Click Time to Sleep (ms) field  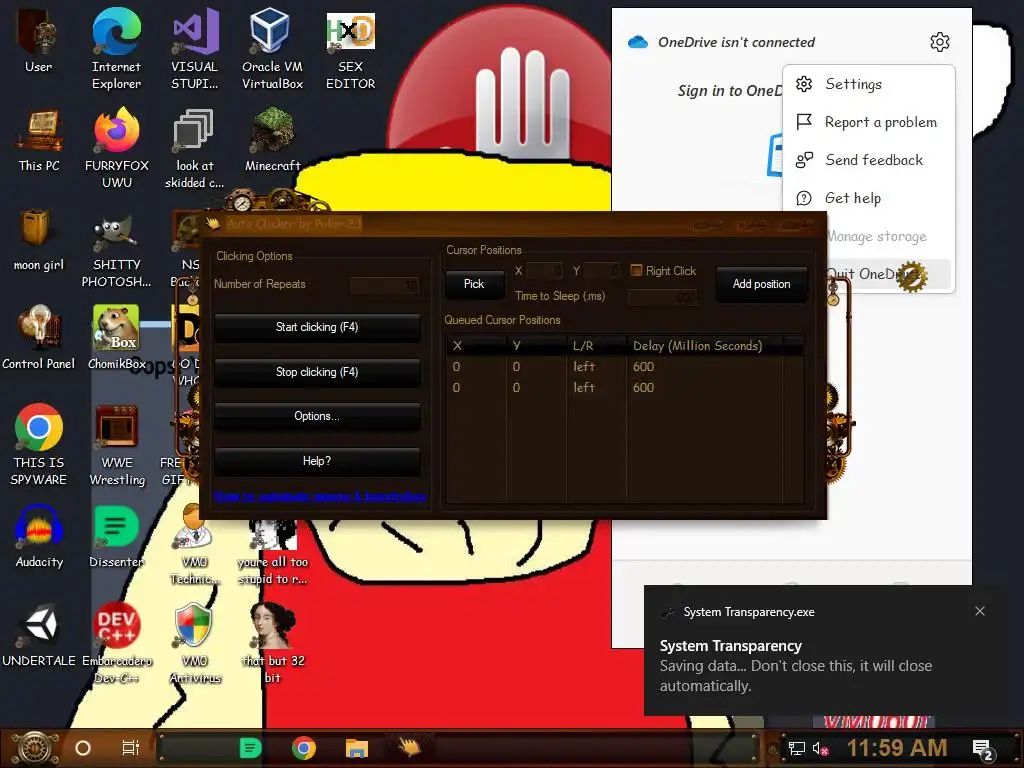[662, 297]
